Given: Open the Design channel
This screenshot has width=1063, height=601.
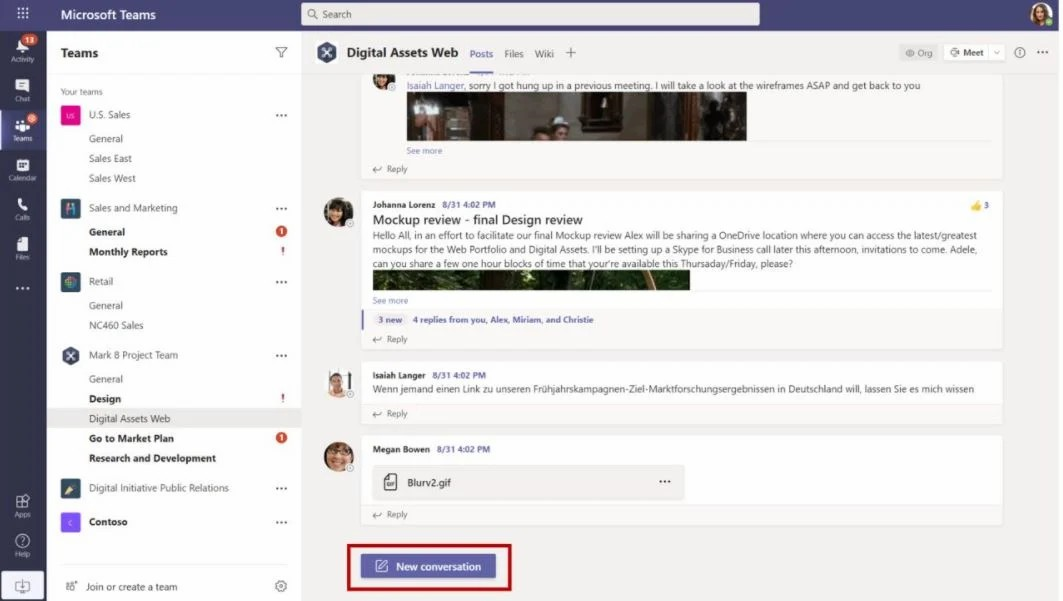Looking at the screenshot, I should 104,399.
